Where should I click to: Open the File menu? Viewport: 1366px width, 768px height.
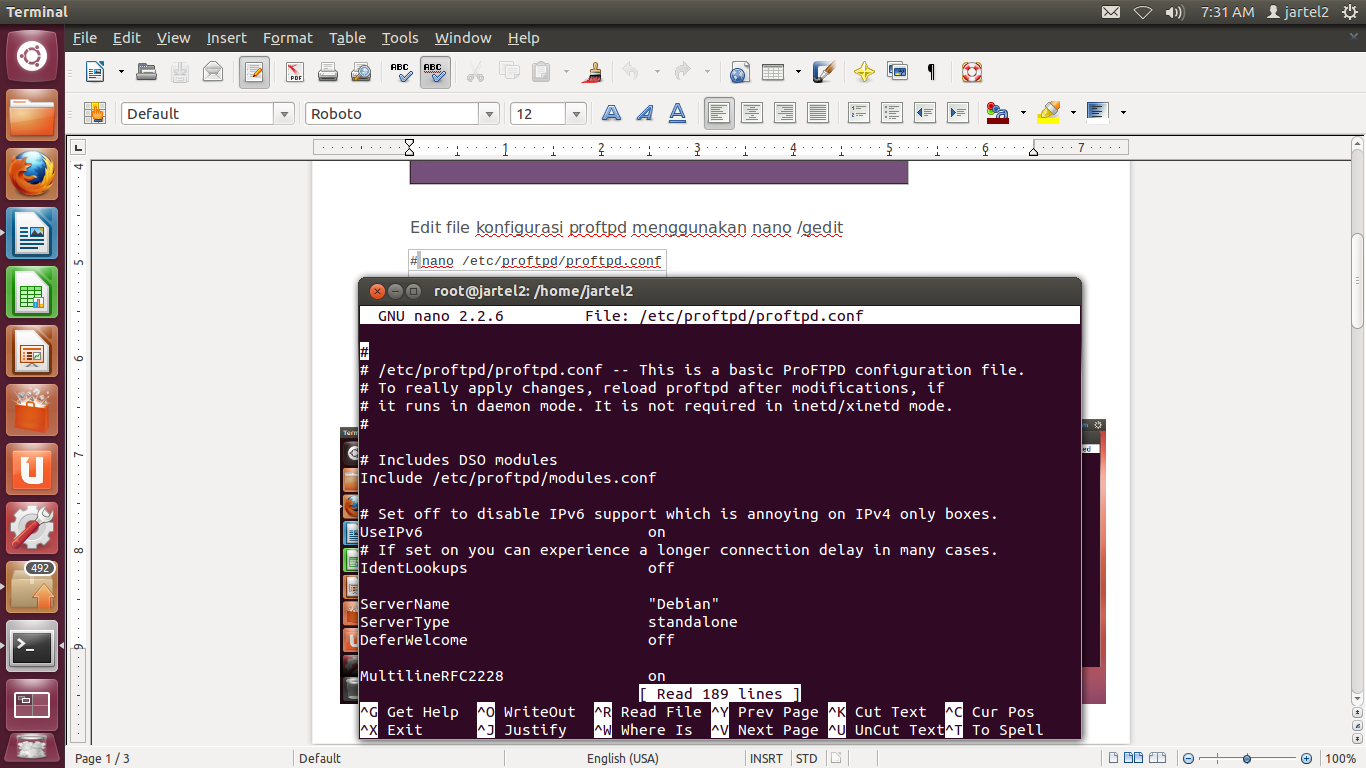[x=85, y=38]
